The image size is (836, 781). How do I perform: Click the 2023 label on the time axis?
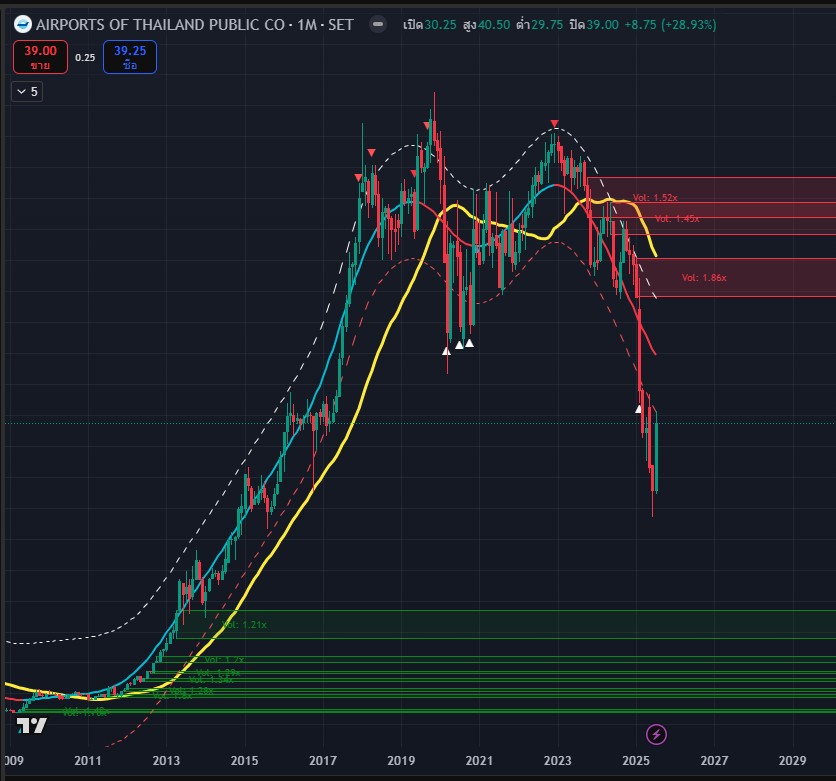(x=557, y=761)
